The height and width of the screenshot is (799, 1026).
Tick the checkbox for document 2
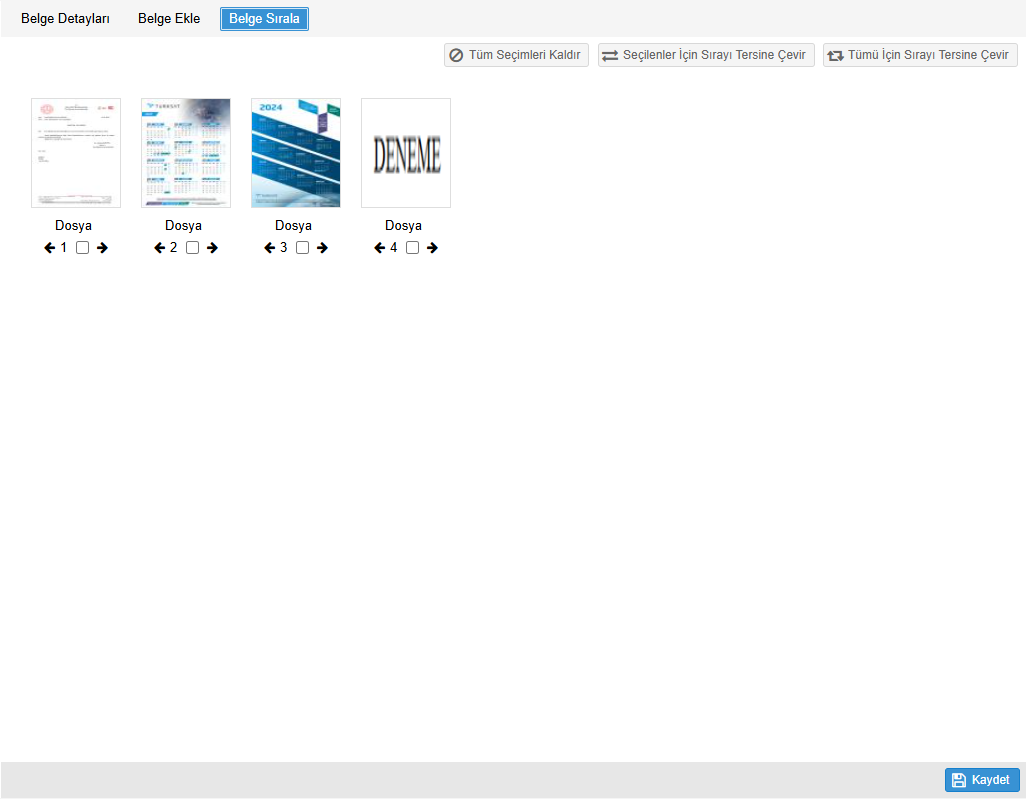[193, 248]
